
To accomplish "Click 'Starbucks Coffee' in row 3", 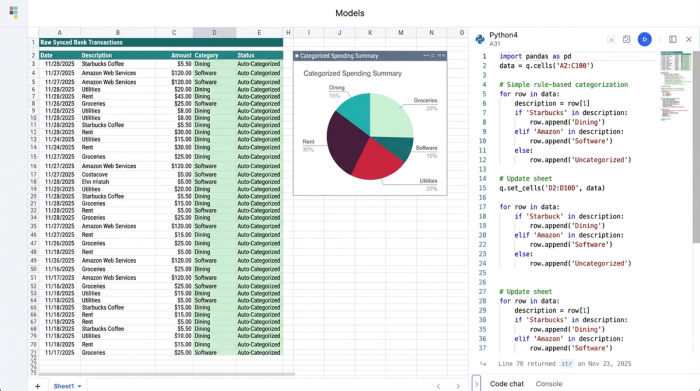I will [103, 64].
